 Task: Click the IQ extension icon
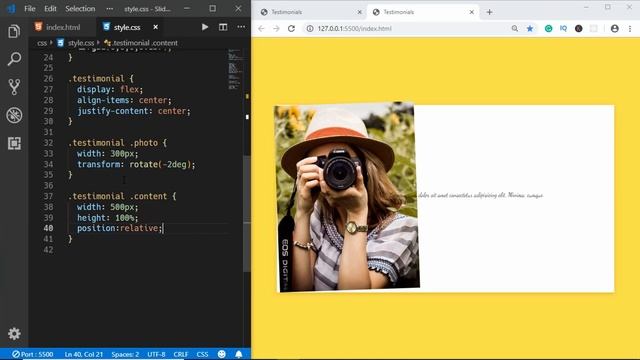coord(564,29)
